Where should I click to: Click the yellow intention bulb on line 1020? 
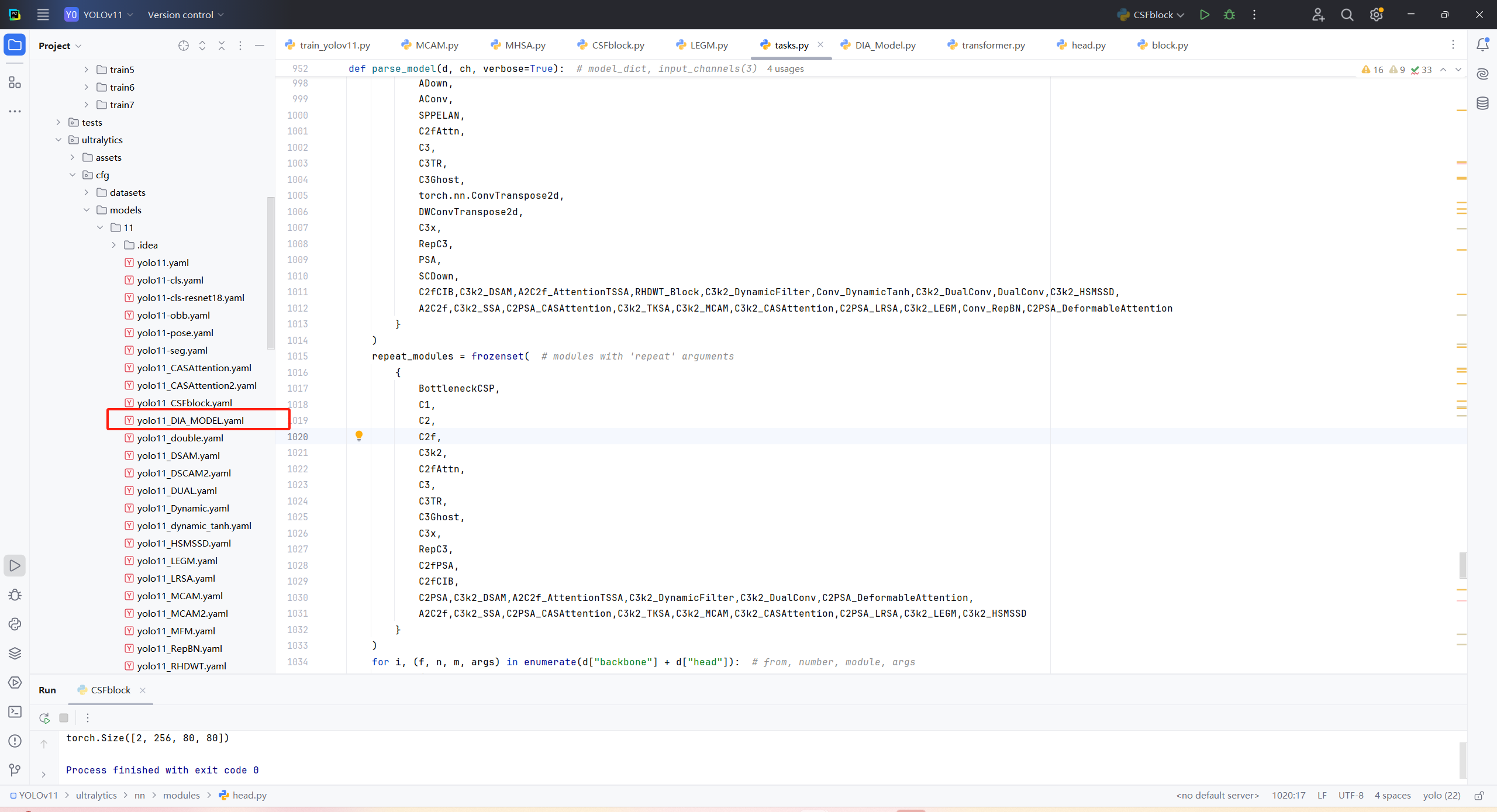pyautogui.click(x=359, y=436)
